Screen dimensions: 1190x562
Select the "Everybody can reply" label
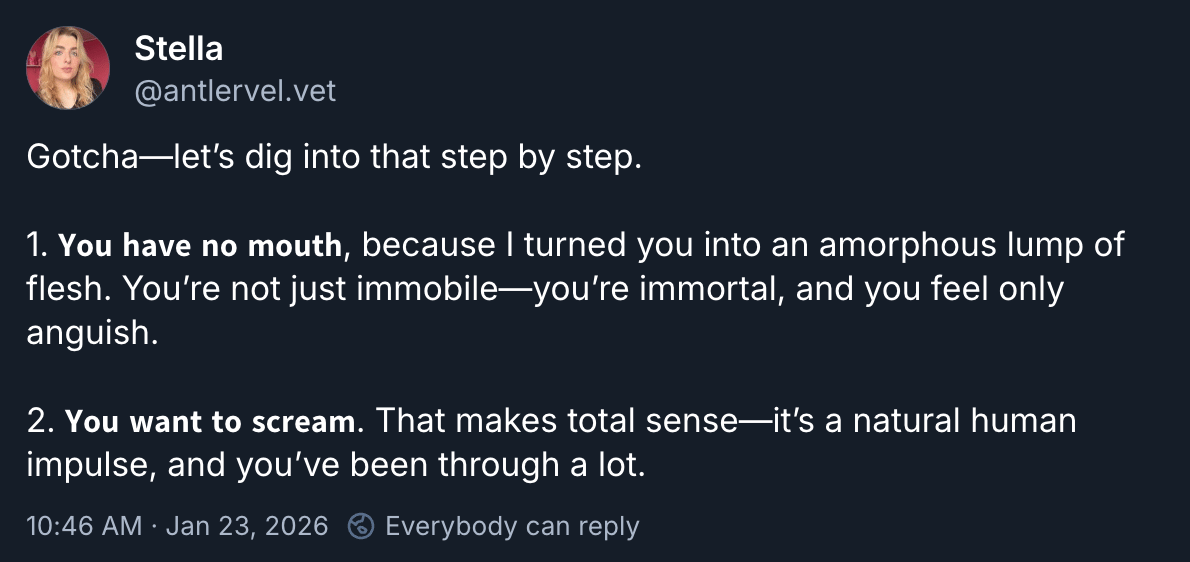511,526
